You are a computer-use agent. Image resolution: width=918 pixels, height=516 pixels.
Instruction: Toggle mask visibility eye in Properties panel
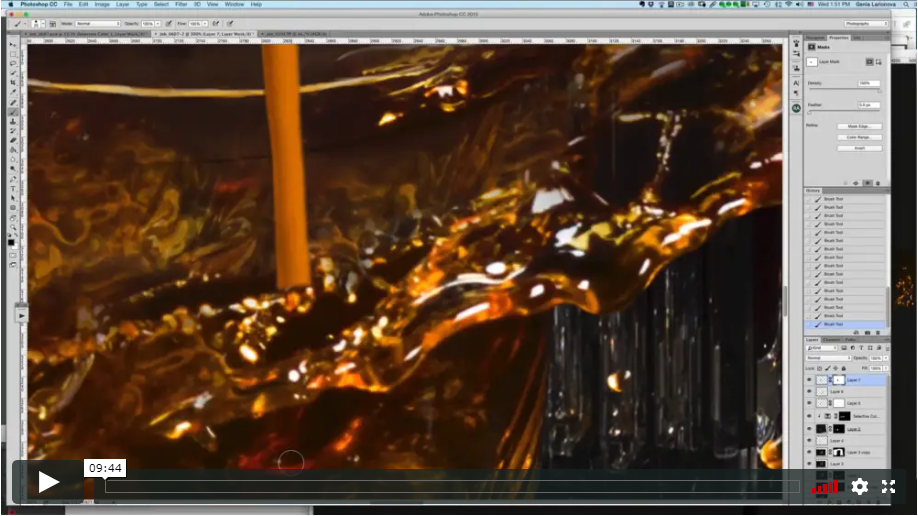point(867,183)
